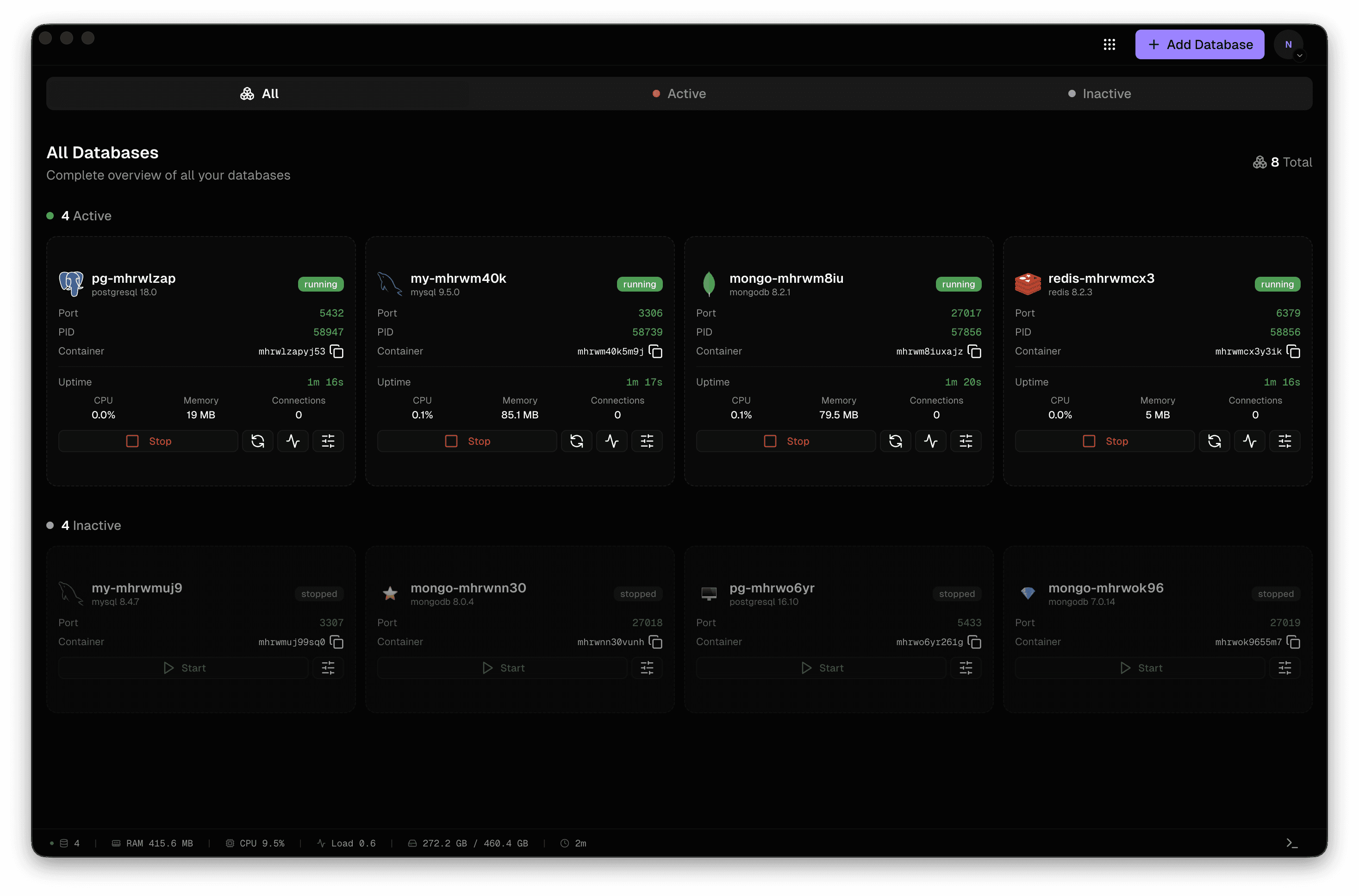Open activity metrics for mongo-mhrwm8iu
This screenshot has height=896, width=1359.
pyautogui.click(x=931, y=441)
